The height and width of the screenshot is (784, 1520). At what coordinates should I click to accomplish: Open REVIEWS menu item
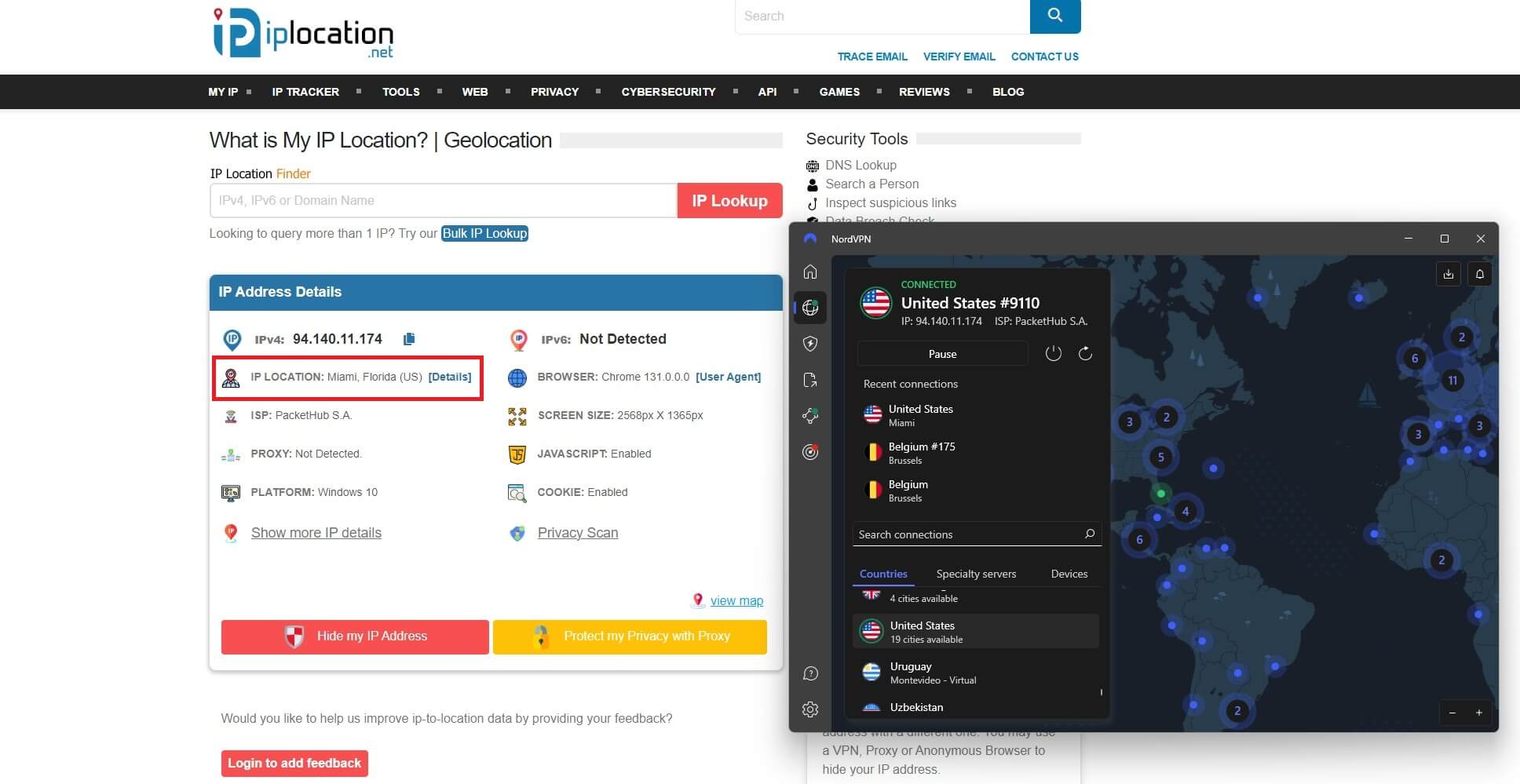924,92
